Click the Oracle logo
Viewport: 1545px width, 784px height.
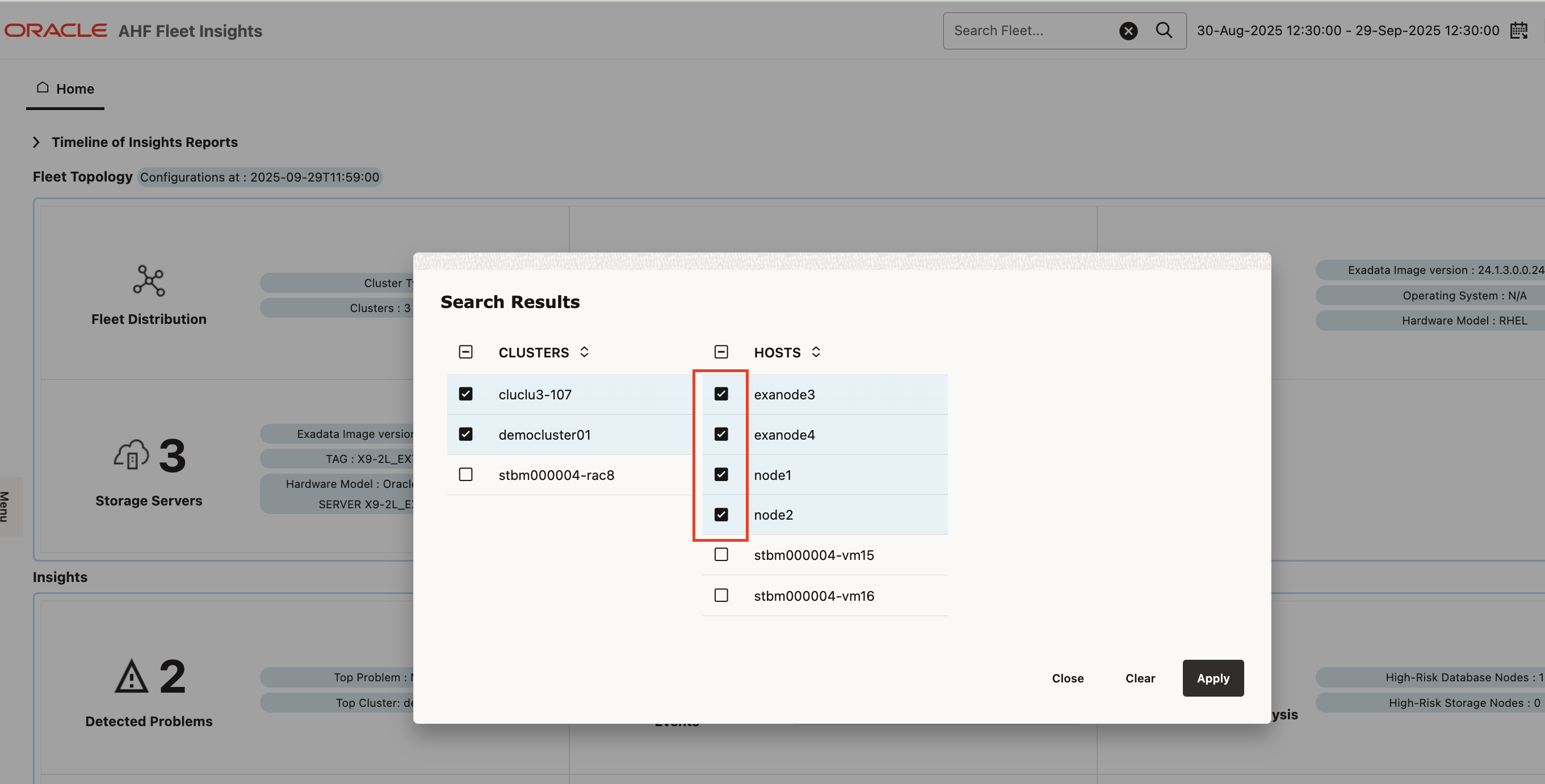click(x=56, y=29)
